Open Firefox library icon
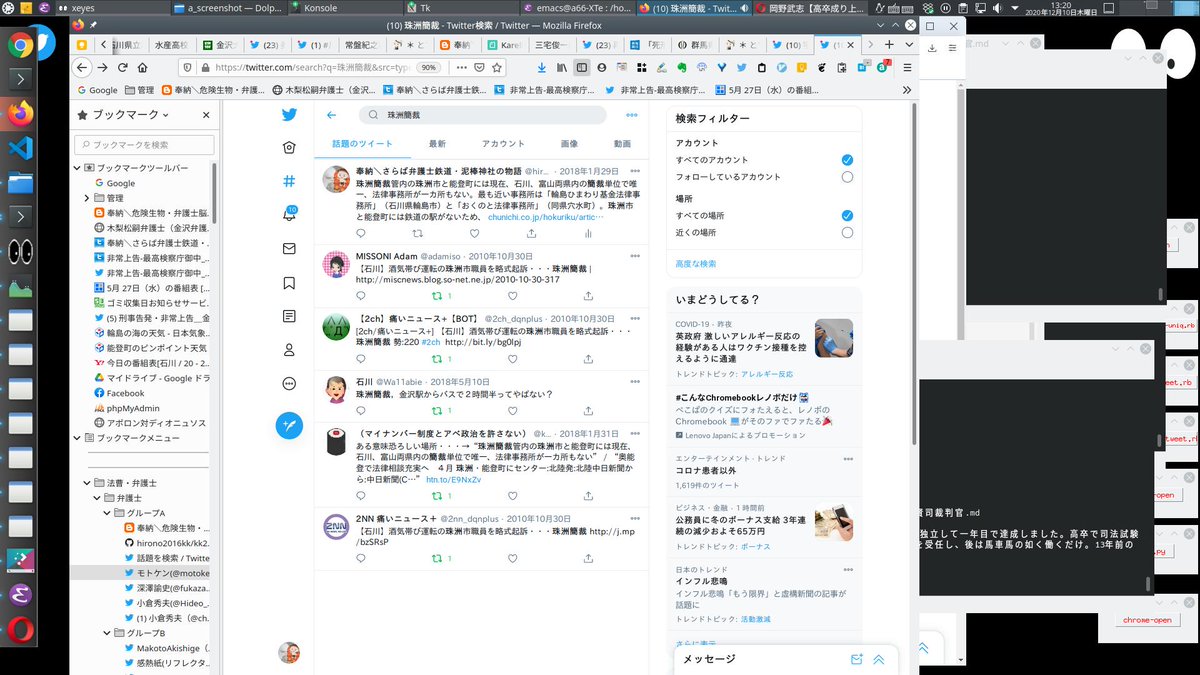This screenshot has width=1200, height=675. 561,67
